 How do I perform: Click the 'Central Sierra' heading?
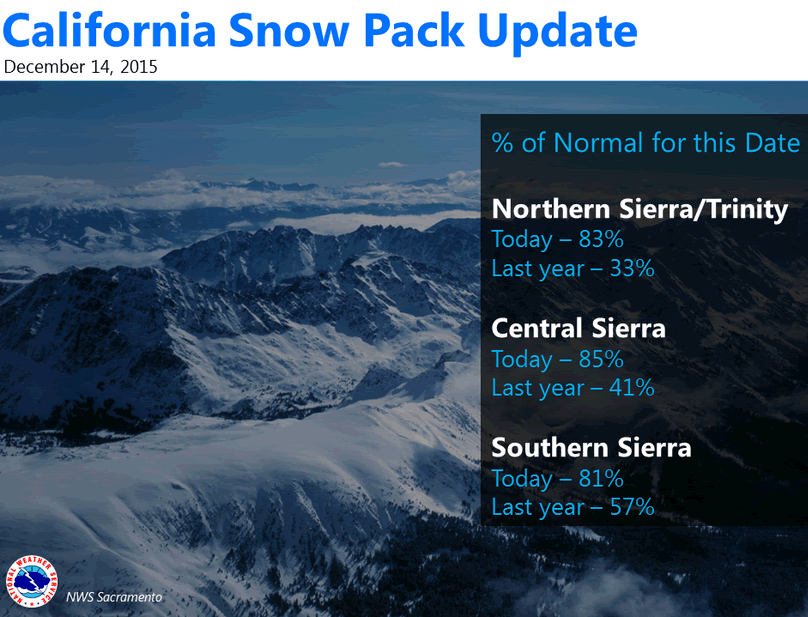pyautogui.click(x=578, y=329)
